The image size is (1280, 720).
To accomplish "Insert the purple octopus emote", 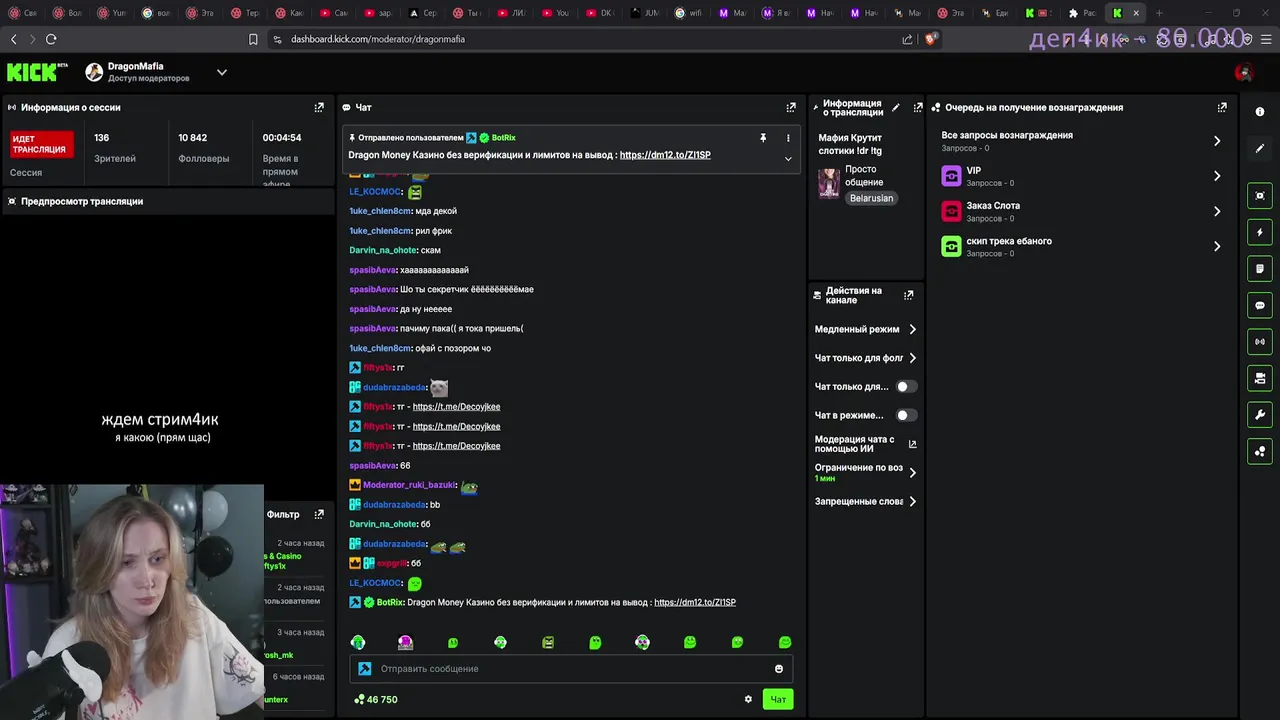I will (405, 642).
